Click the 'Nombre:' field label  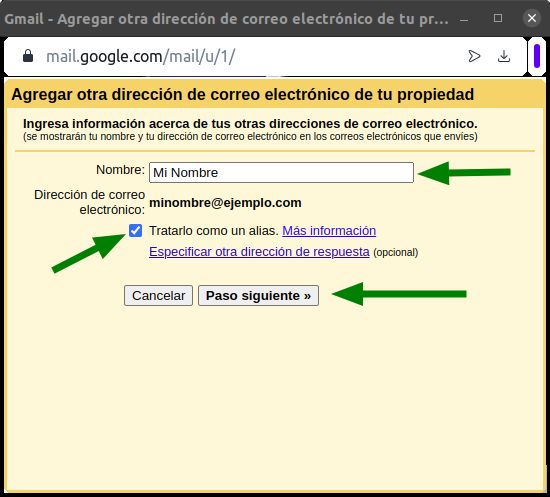(x=120, y=170)
